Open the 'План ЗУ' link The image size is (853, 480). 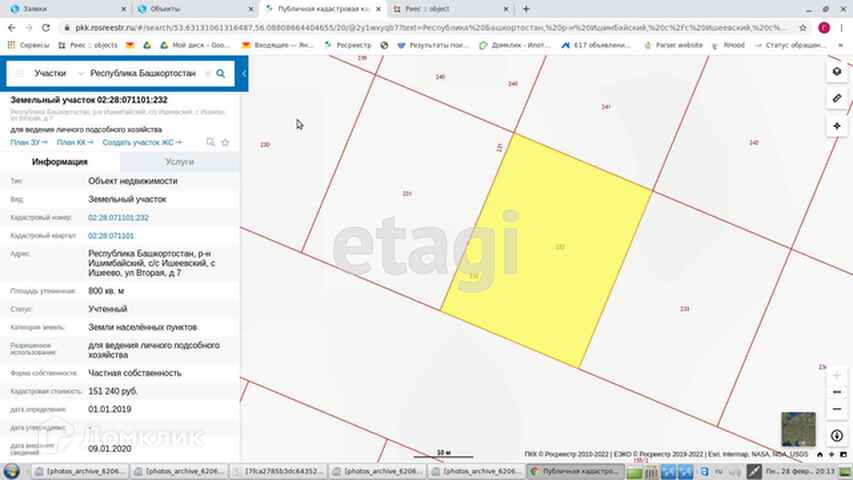click(29, 143)
